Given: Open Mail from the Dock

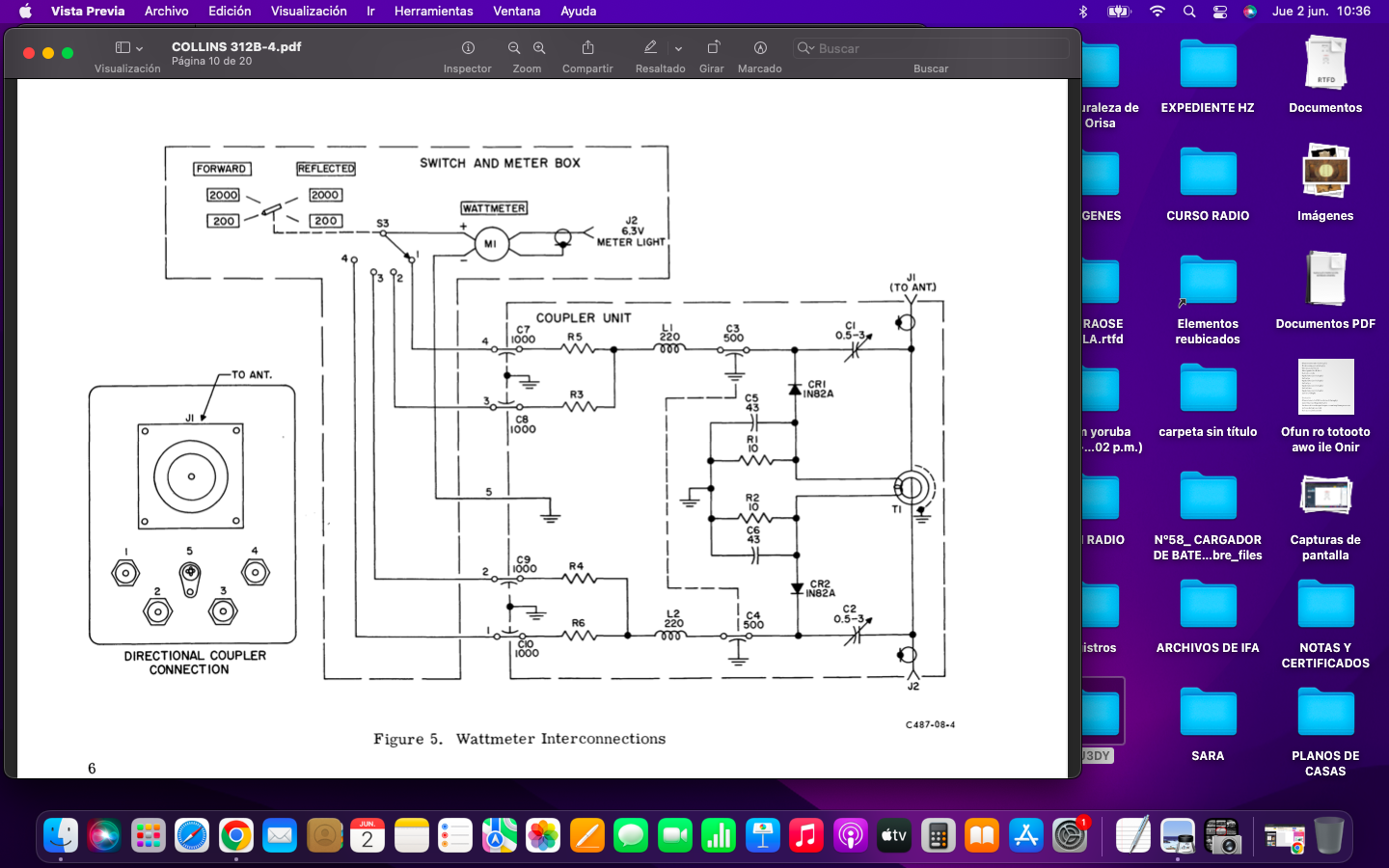Looking at the screenshot, I should click(280, 835).
